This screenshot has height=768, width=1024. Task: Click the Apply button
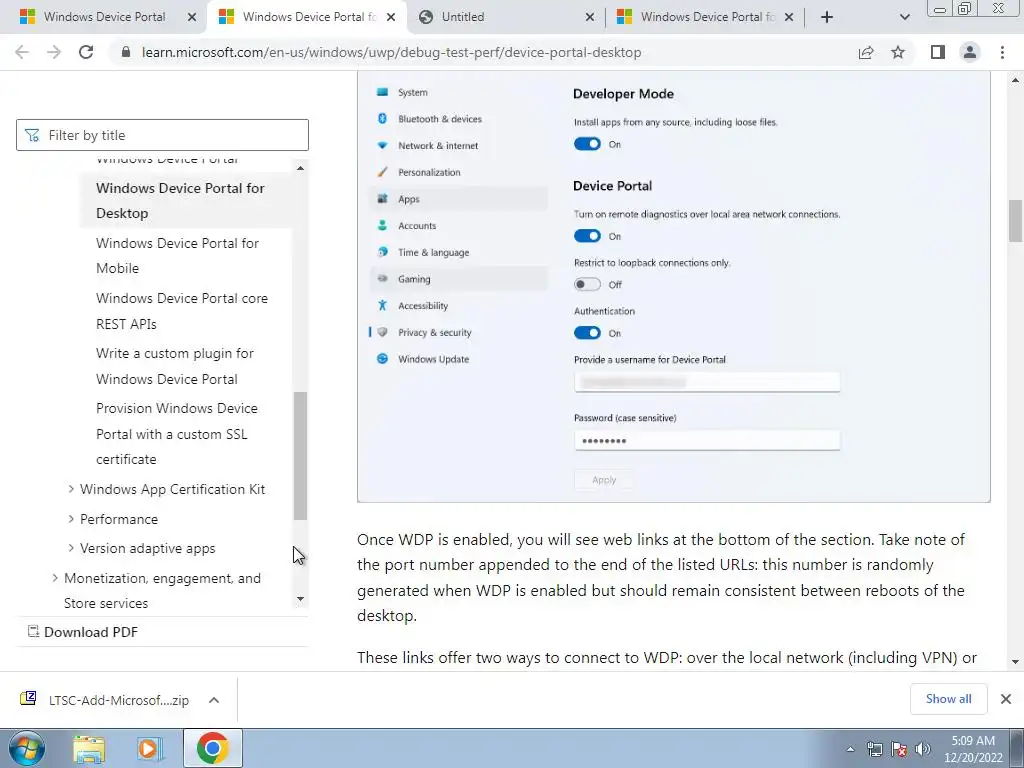click(x=604, y=480)
